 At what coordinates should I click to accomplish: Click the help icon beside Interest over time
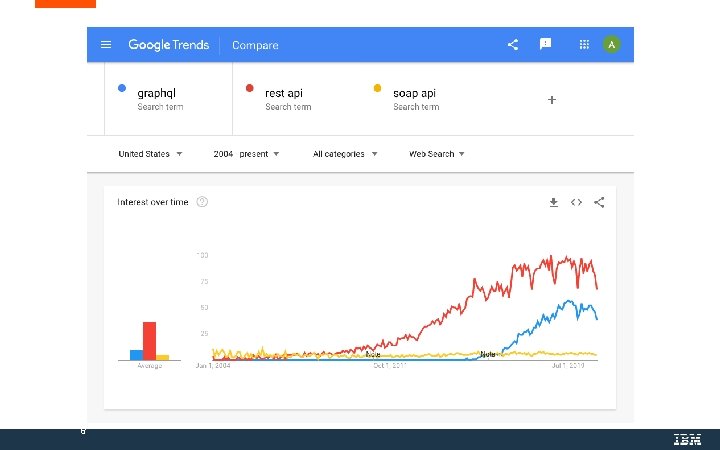coord(202,202)
